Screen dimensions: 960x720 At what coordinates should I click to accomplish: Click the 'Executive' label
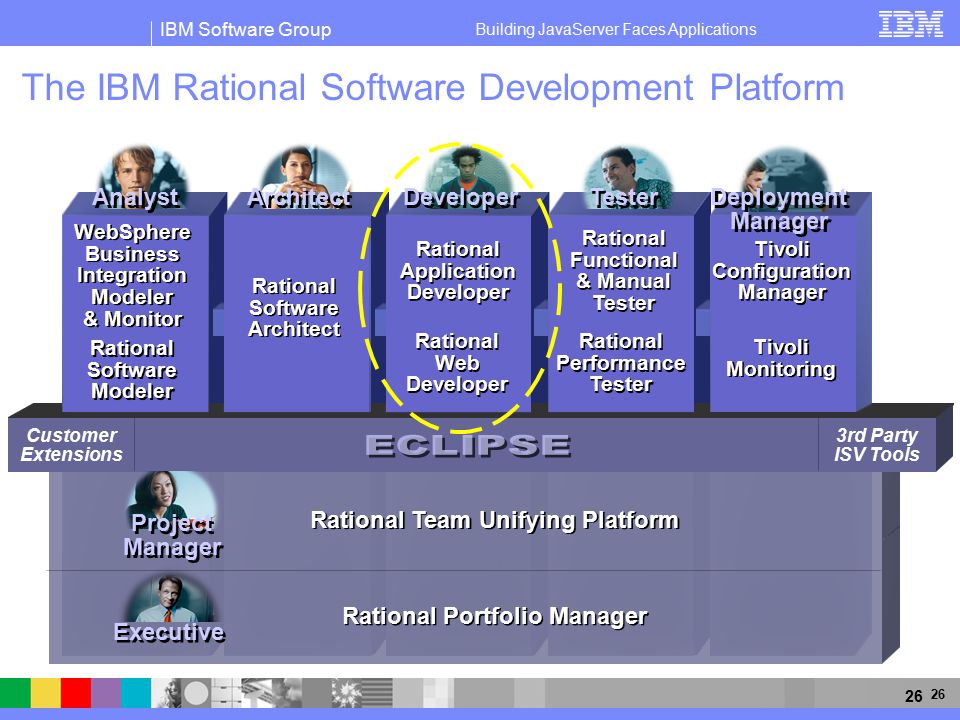tap(170, 632)
